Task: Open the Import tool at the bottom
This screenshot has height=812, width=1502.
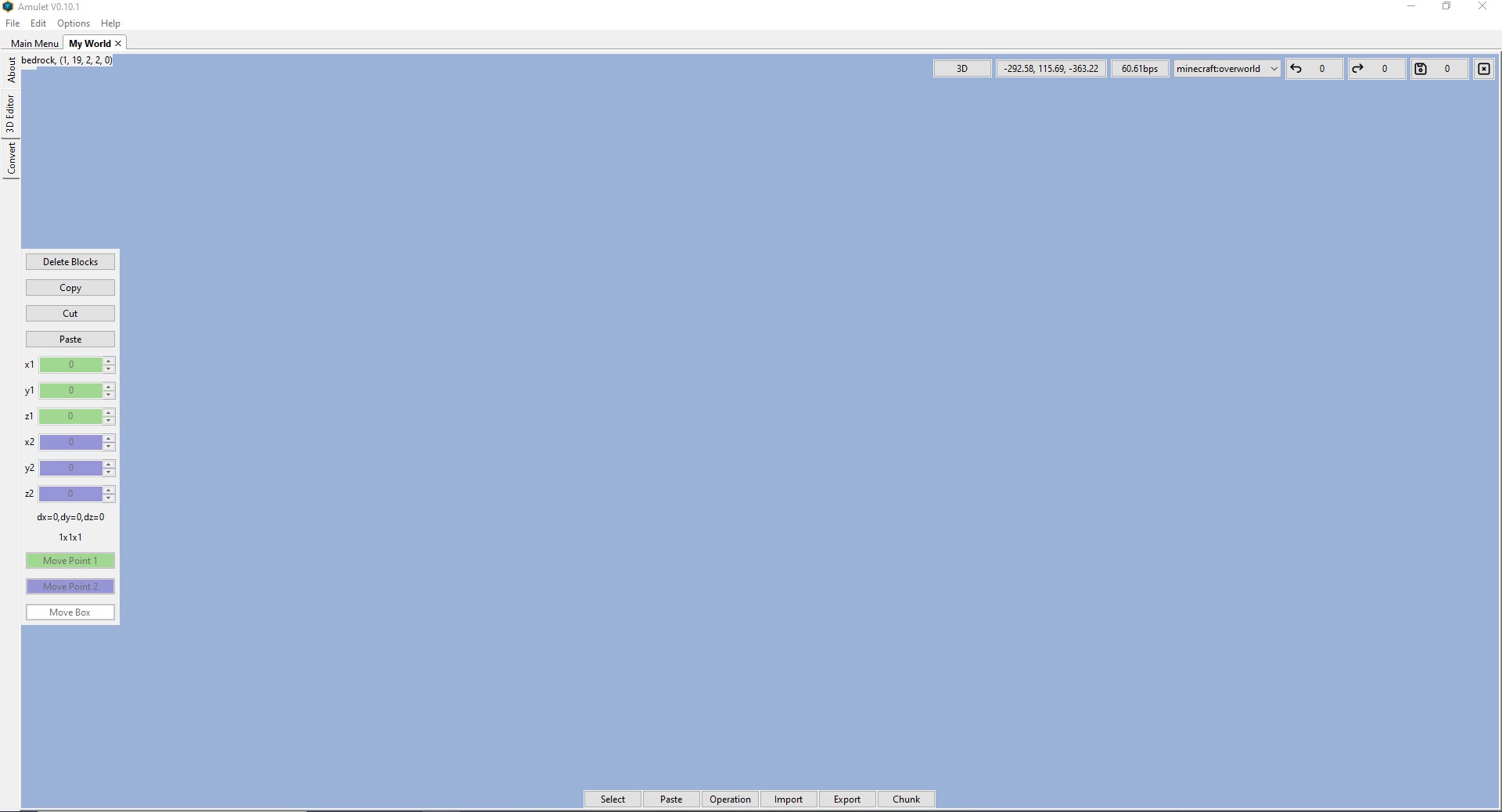Action: tap(788, 799)
